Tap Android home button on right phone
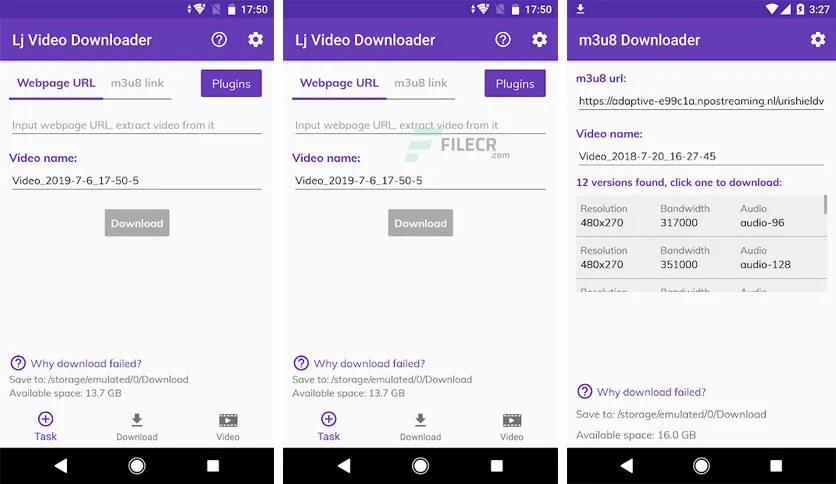 pos(701,466)
